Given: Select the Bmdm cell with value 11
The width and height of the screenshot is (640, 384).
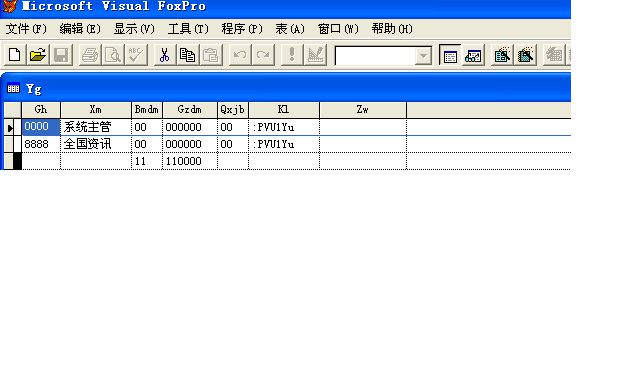Looking at the screenshot, I should click(x=147, y=161).
